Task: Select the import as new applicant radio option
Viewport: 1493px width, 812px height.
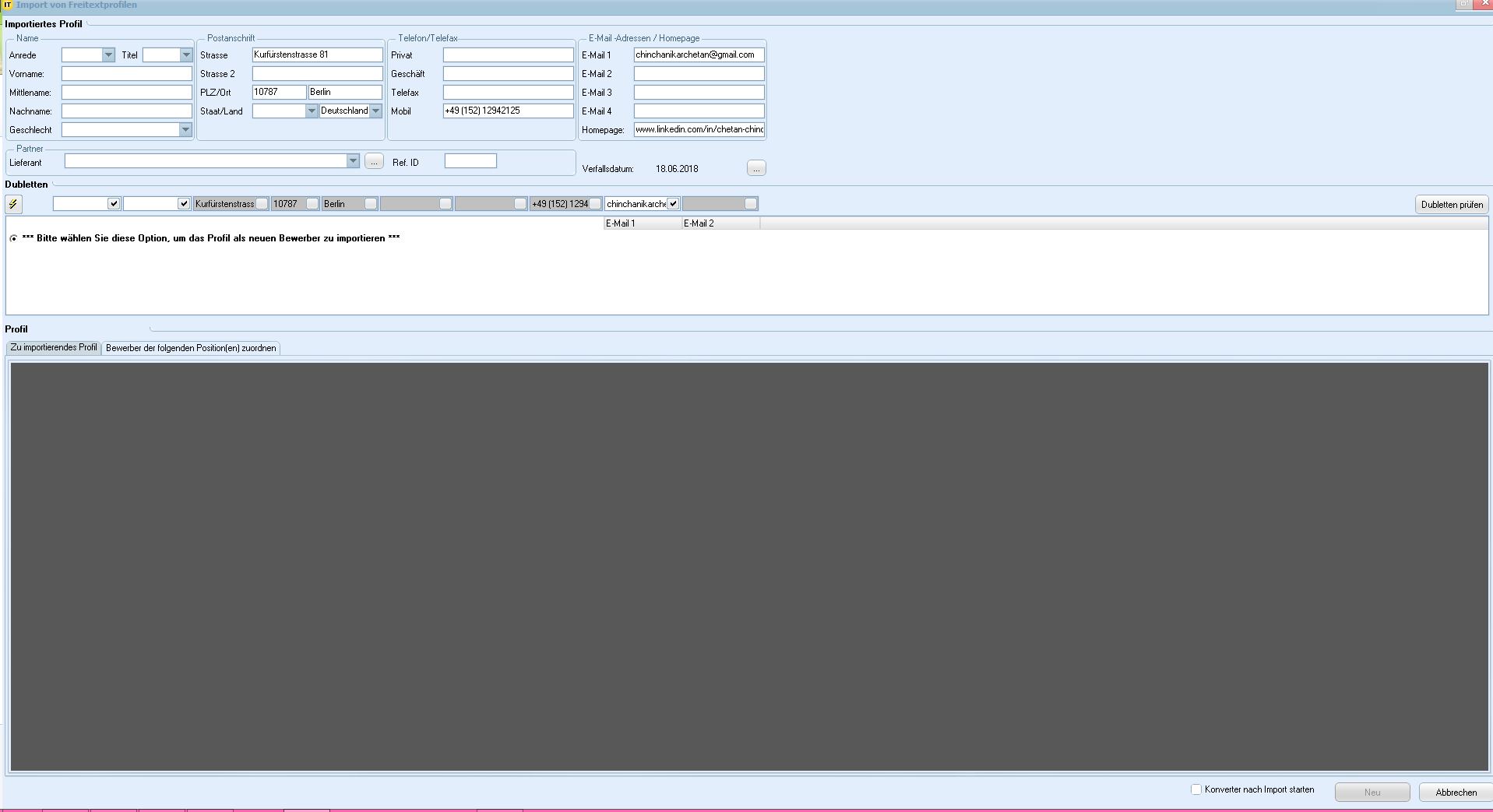Action: pyautogui.click(x=13, y=238)
